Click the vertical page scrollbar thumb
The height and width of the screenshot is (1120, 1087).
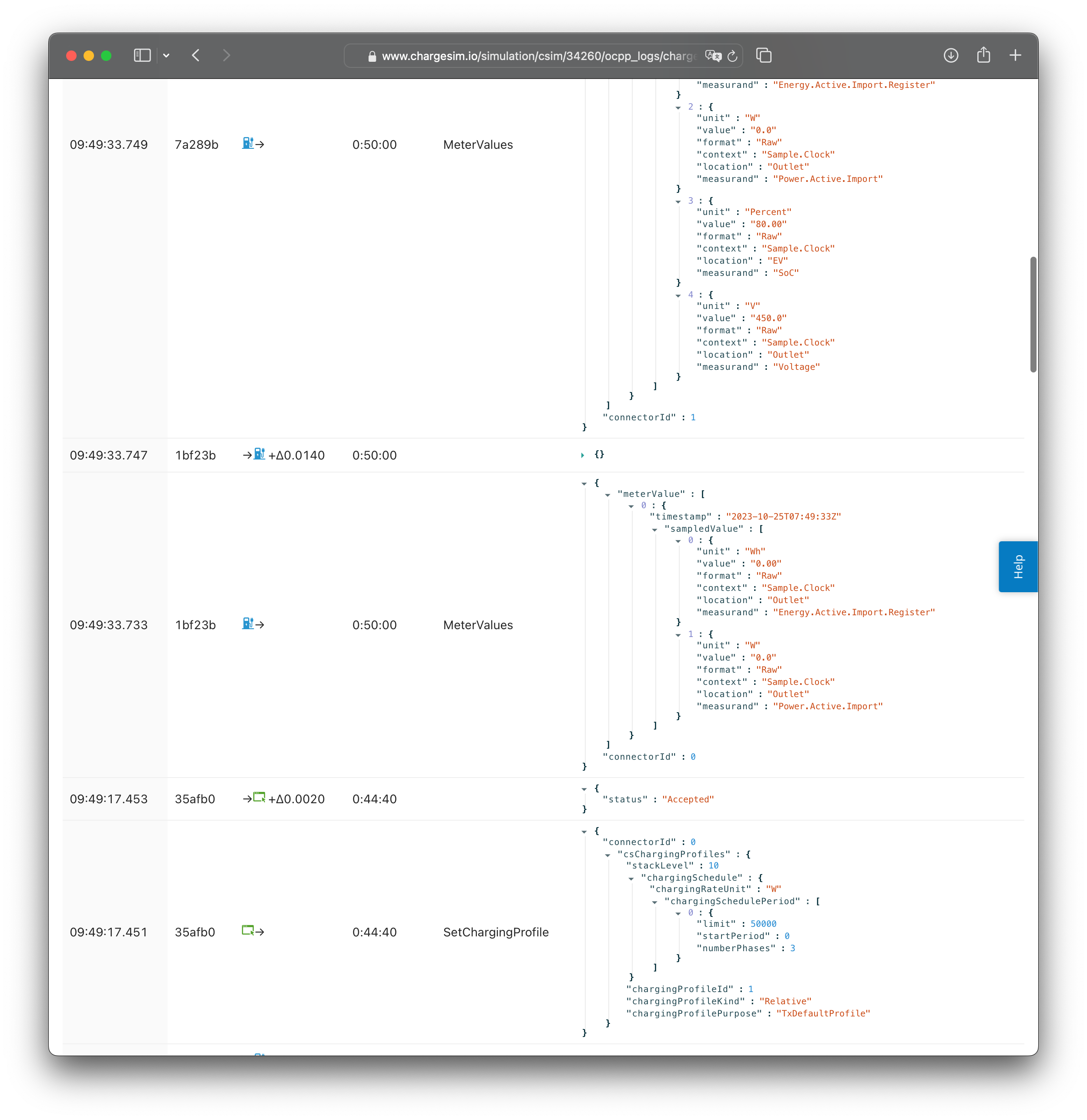point(1033,314)
